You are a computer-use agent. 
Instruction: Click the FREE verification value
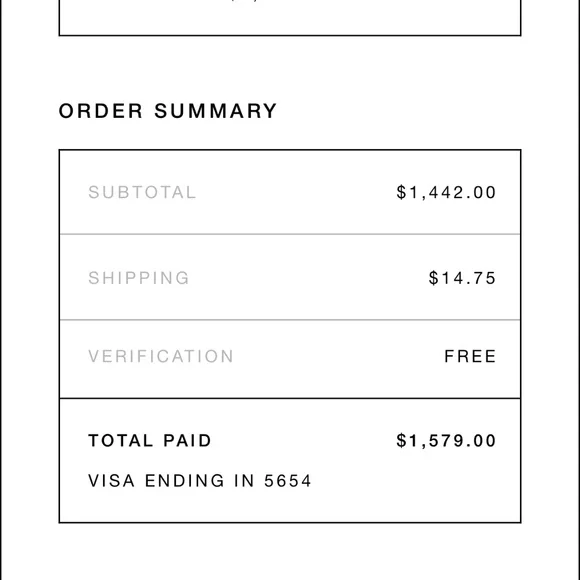click(470, 356)
